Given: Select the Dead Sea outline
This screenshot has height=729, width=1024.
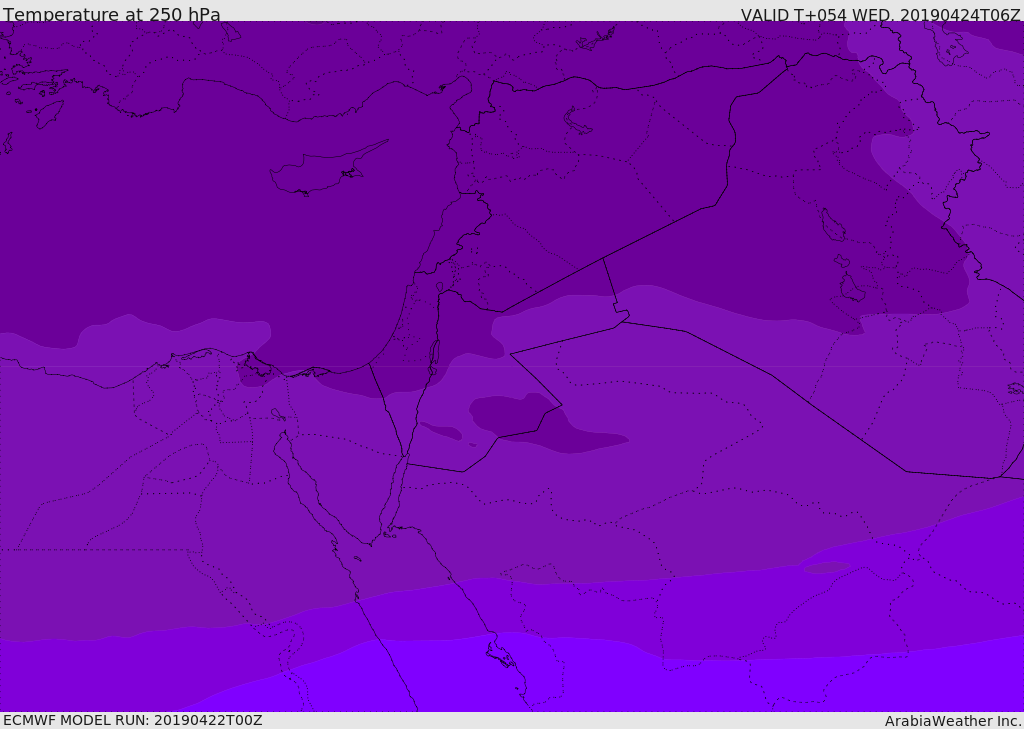Looking at the screenshot, I should 434,353.
